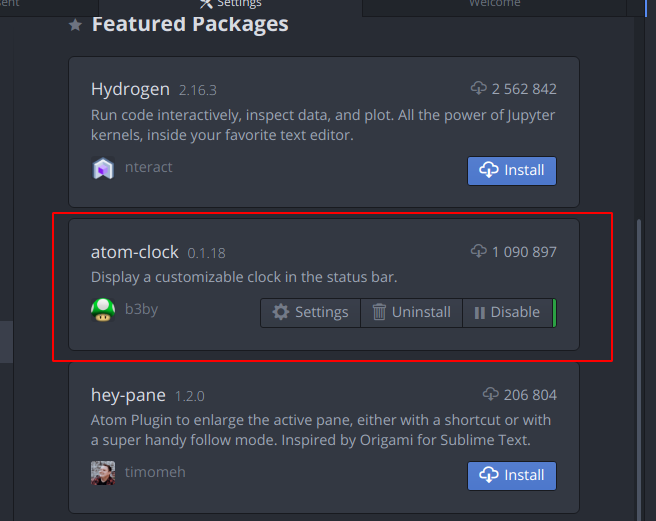Open atom-clock Settings
Screen dimensions: 656x521
coord(310,313)
